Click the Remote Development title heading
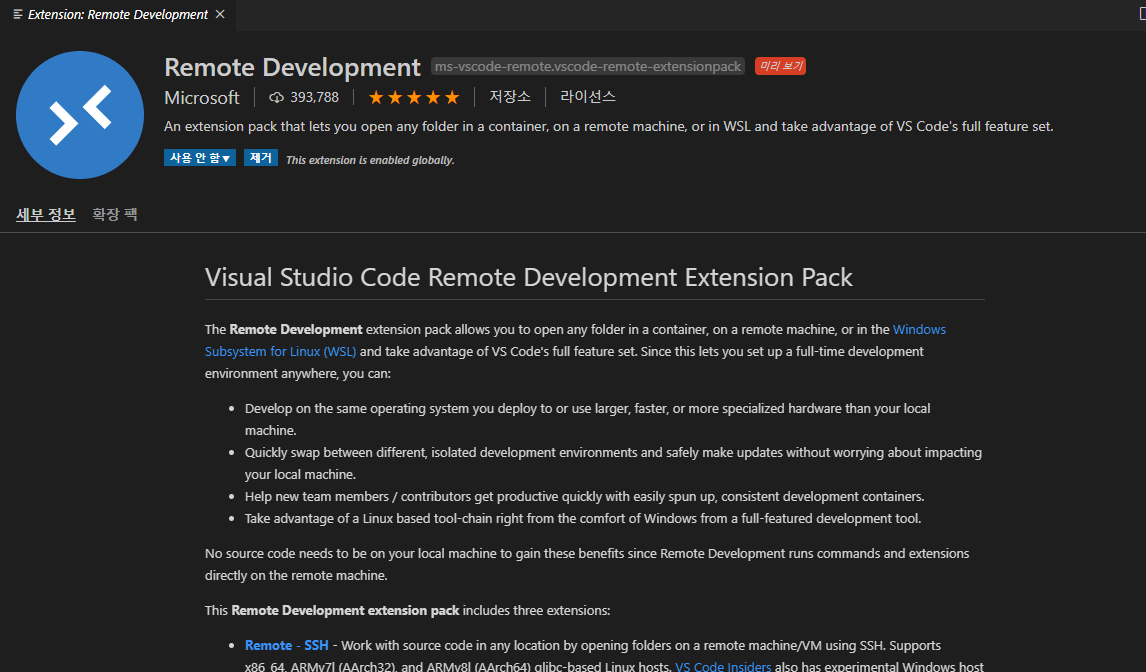This screenshot has height=672, width=1146. click(x=292, y=67)
